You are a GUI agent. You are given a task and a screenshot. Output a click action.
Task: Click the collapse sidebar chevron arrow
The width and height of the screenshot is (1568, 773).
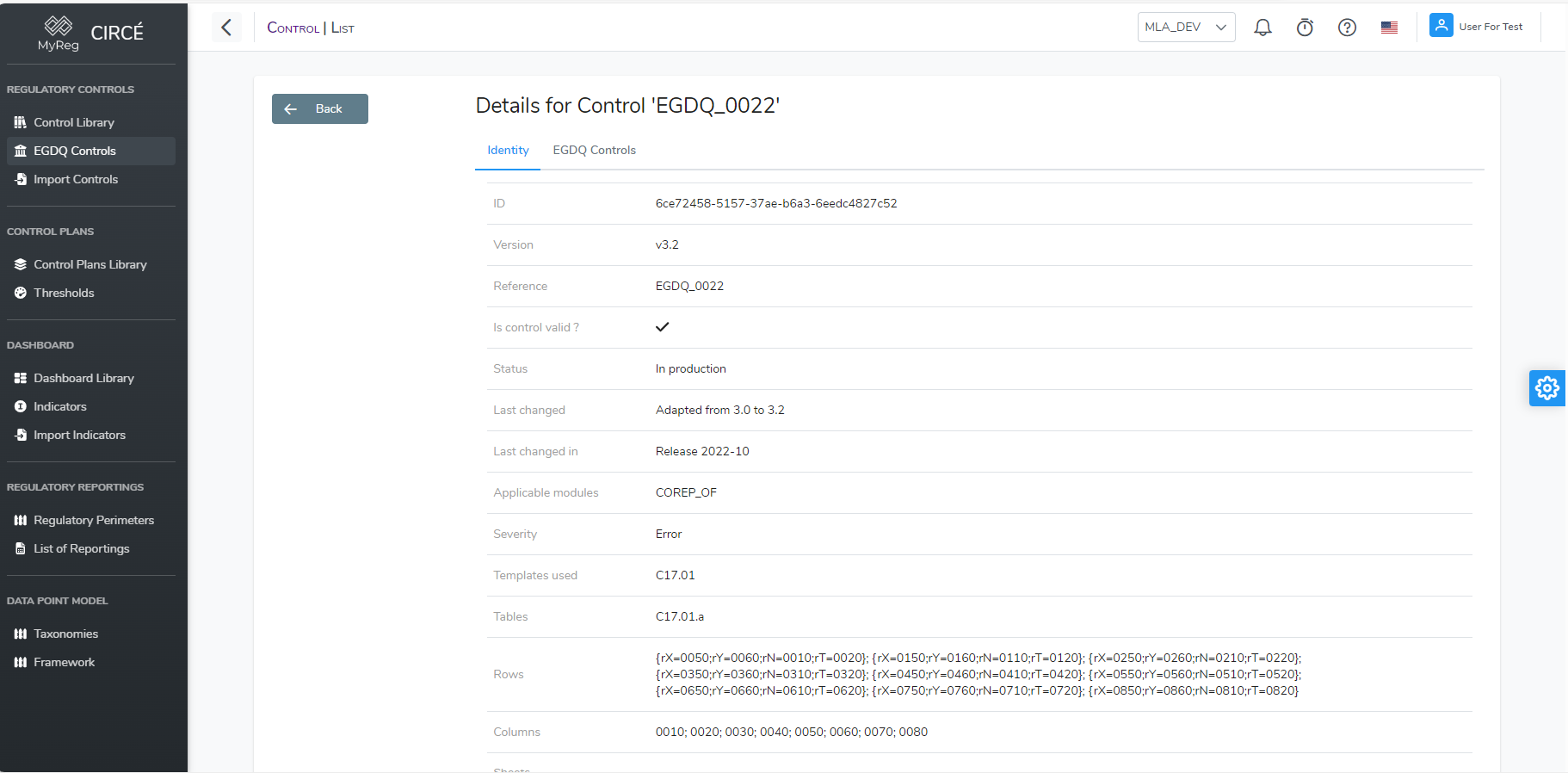click(226, 28)
